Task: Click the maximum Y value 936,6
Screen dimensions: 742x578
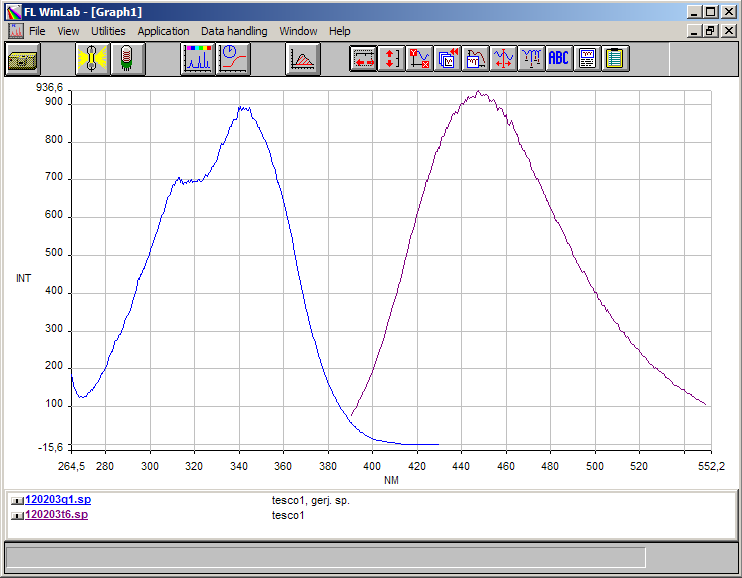Action: (49, 88)
